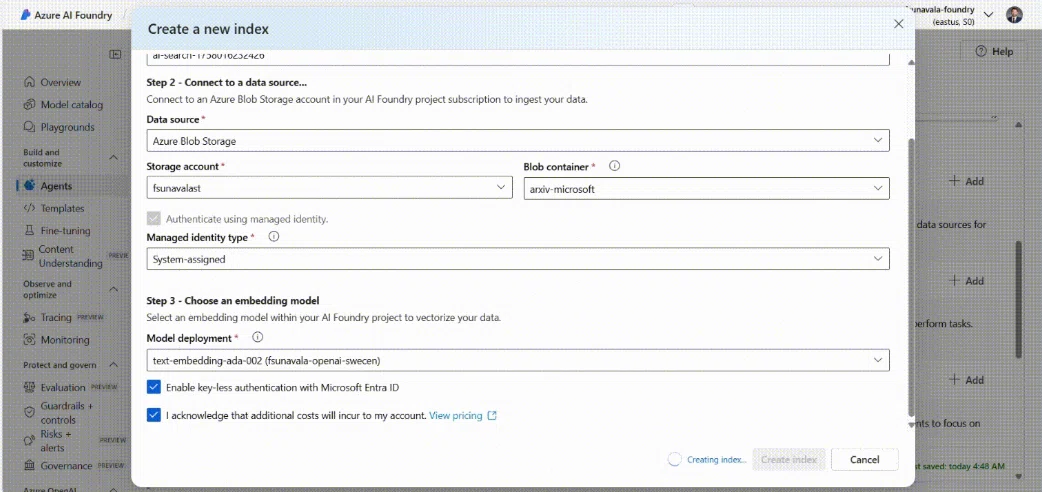This screenshot has height=492, width=1042.
Task: Click the Model deployment info icon
Action: pos(258,337)
